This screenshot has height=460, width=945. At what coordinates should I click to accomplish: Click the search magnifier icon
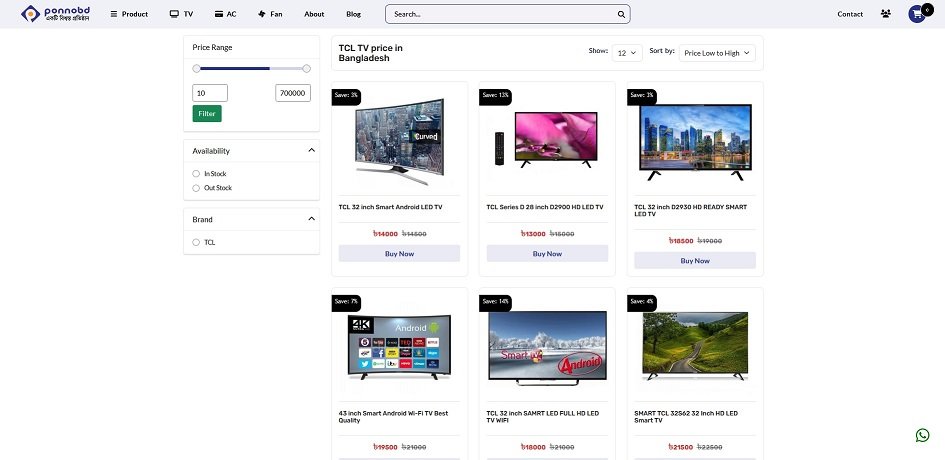click(621, 14)
